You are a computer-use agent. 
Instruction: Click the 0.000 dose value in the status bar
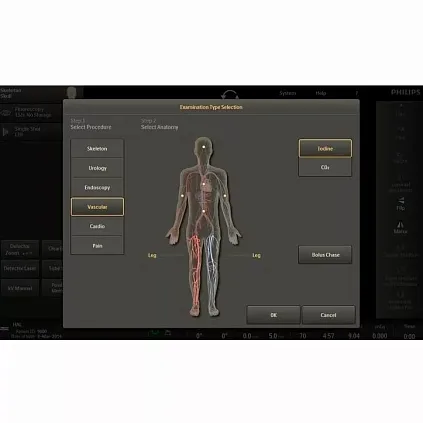[x=380, y=336]
